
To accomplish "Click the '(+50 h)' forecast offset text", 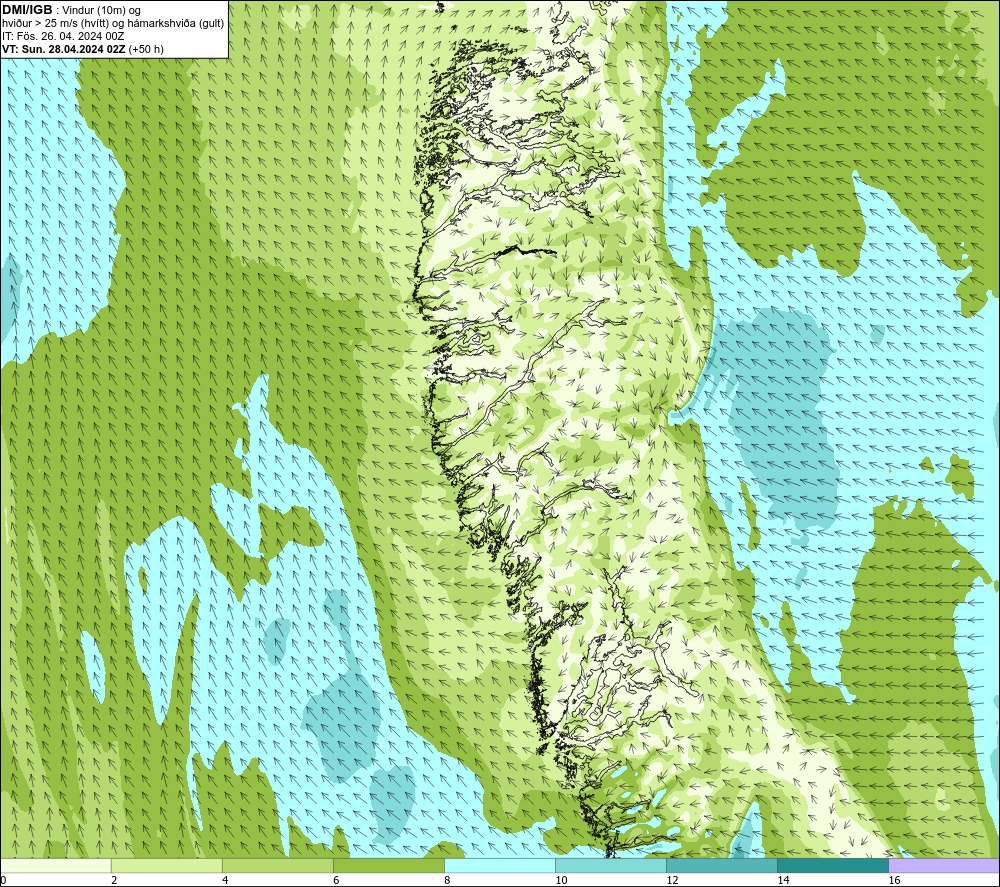I will coord(146,49).
